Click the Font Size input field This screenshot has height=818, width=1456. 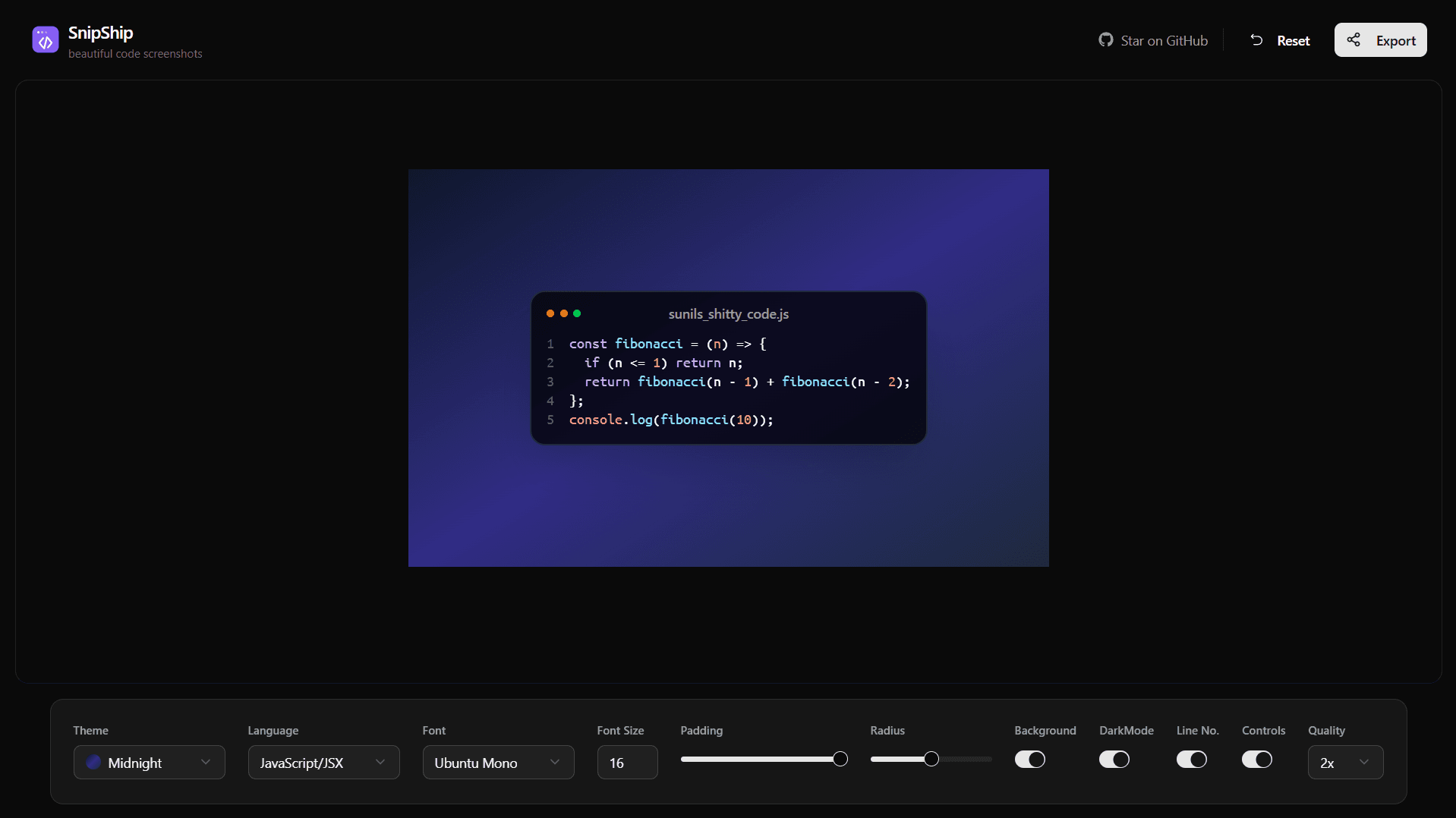pyautogui.click(x=628, y=763)
